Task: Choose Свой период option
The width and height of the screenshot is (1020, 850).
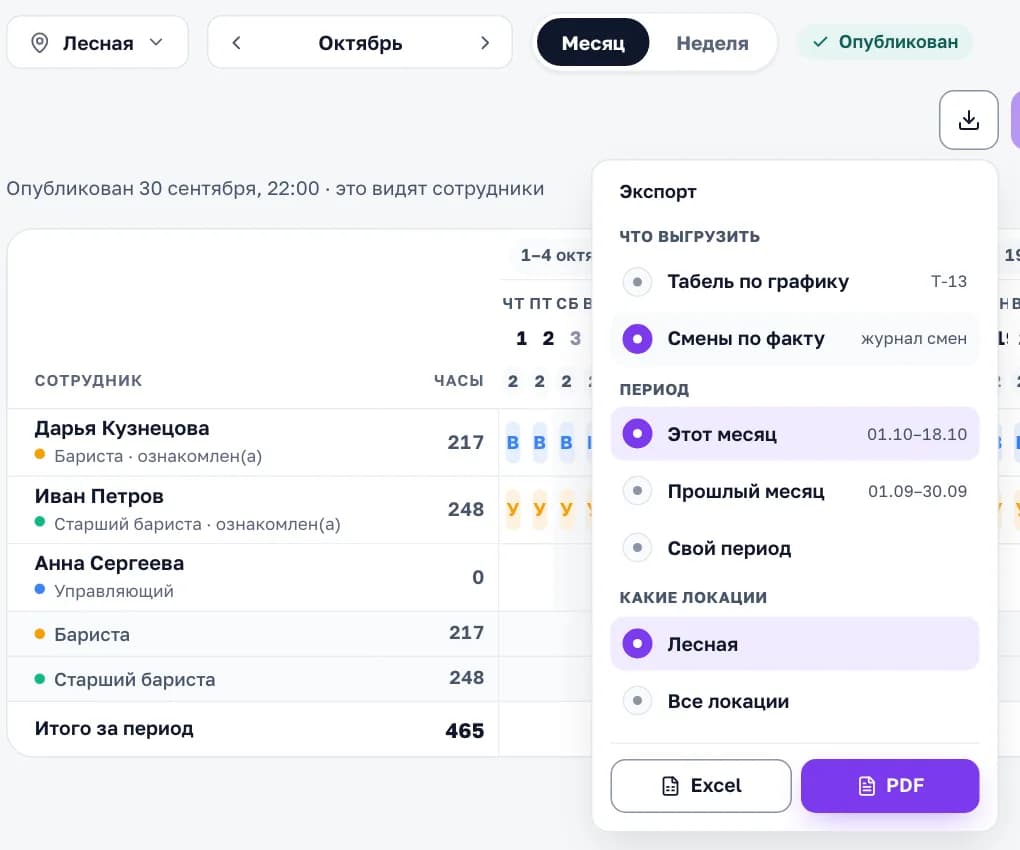Action: [794, 548]
